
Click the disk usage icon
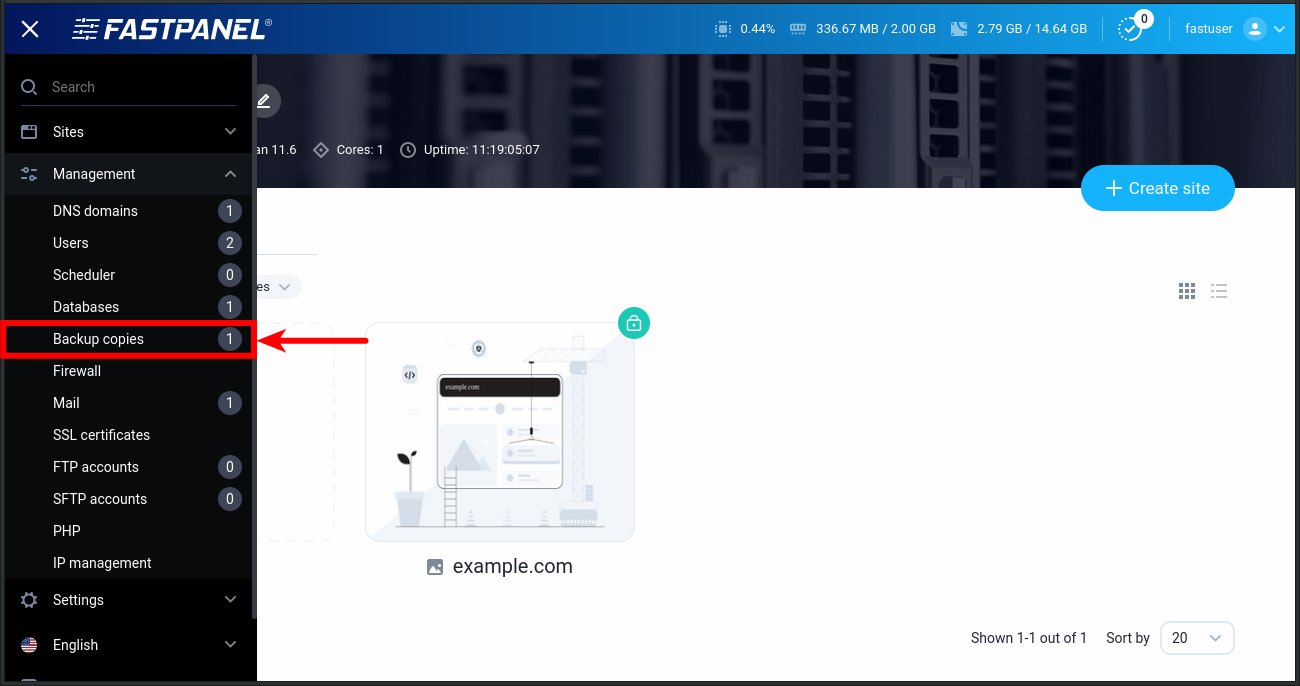coord(959,29)
